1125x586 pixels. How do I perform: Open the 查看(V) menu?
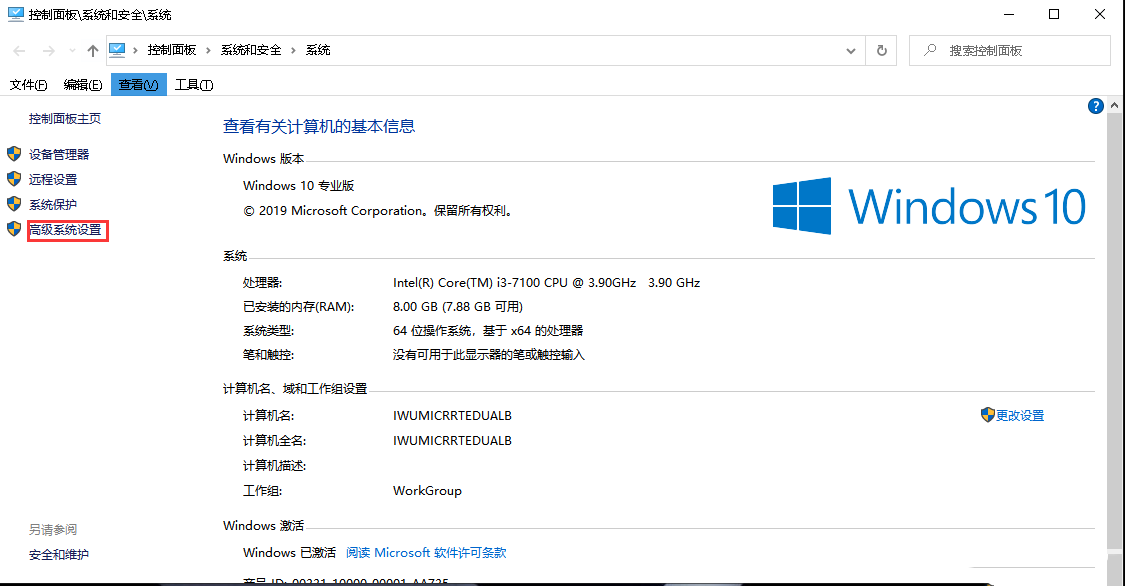138,85
